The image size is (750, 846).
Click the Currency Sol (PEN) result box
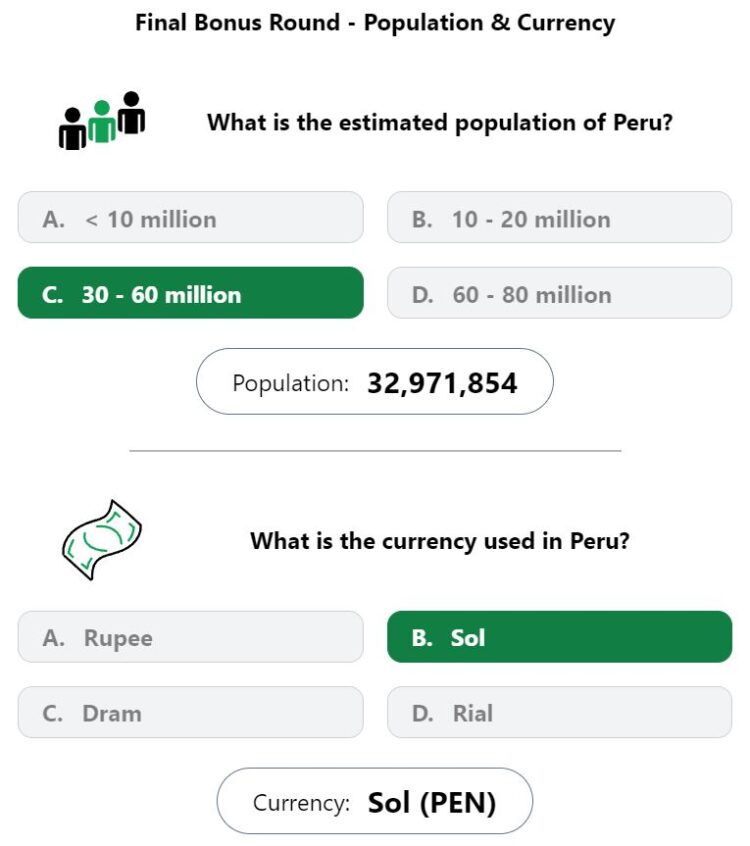pyautogui.click(x=374, y=801)
